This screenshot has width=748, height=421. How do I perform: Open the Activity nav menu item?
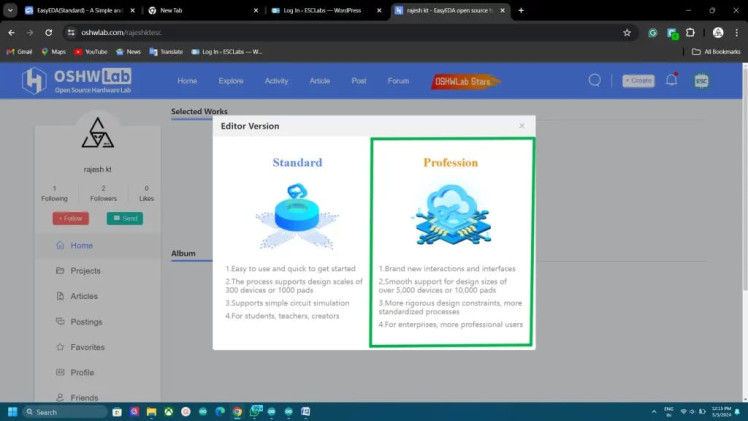pyautogui.click(x=276, y=81)
